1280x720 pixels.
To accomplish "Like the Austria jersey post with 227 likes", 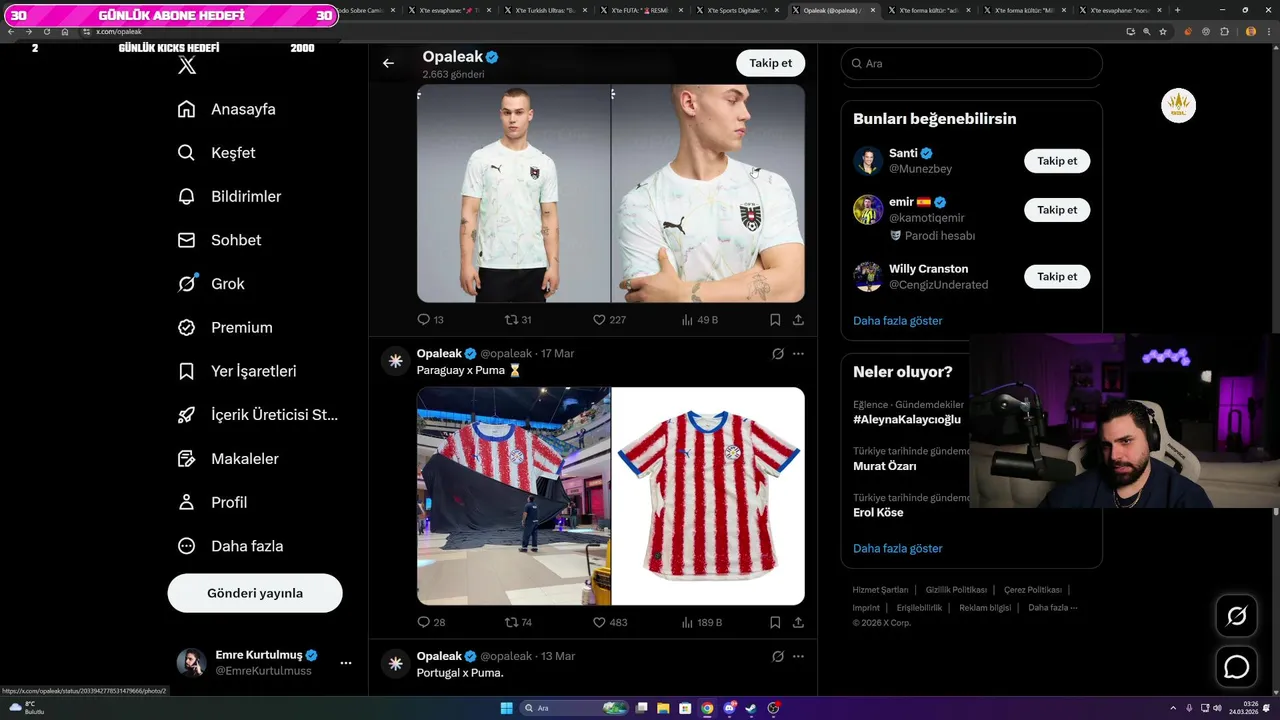I will tap(609, 320).
